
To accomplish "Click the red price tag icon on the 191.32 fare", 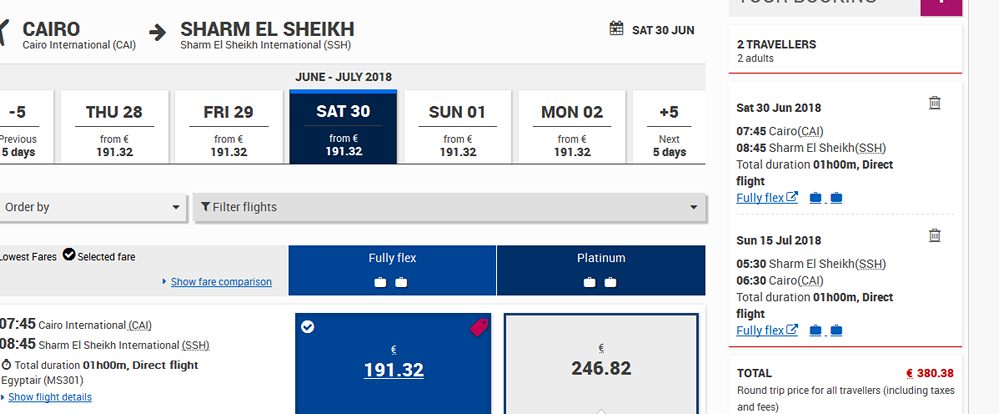I will point(479,327).
